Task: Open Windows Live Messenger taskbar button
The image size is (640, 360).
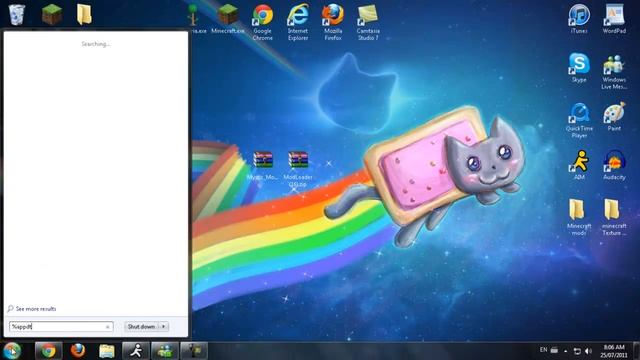Action: 165,351
